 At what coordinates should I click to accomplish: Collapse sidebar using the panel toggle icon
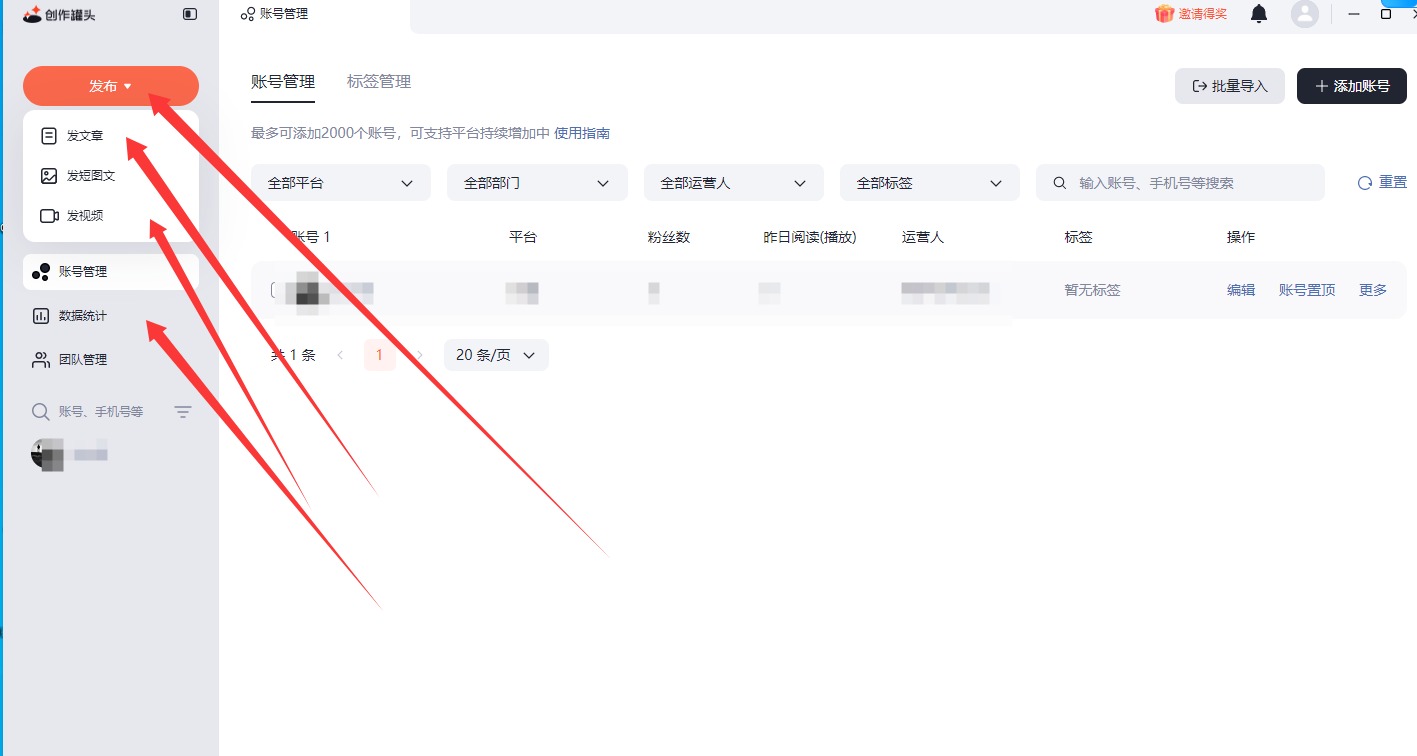coord(190,14)
